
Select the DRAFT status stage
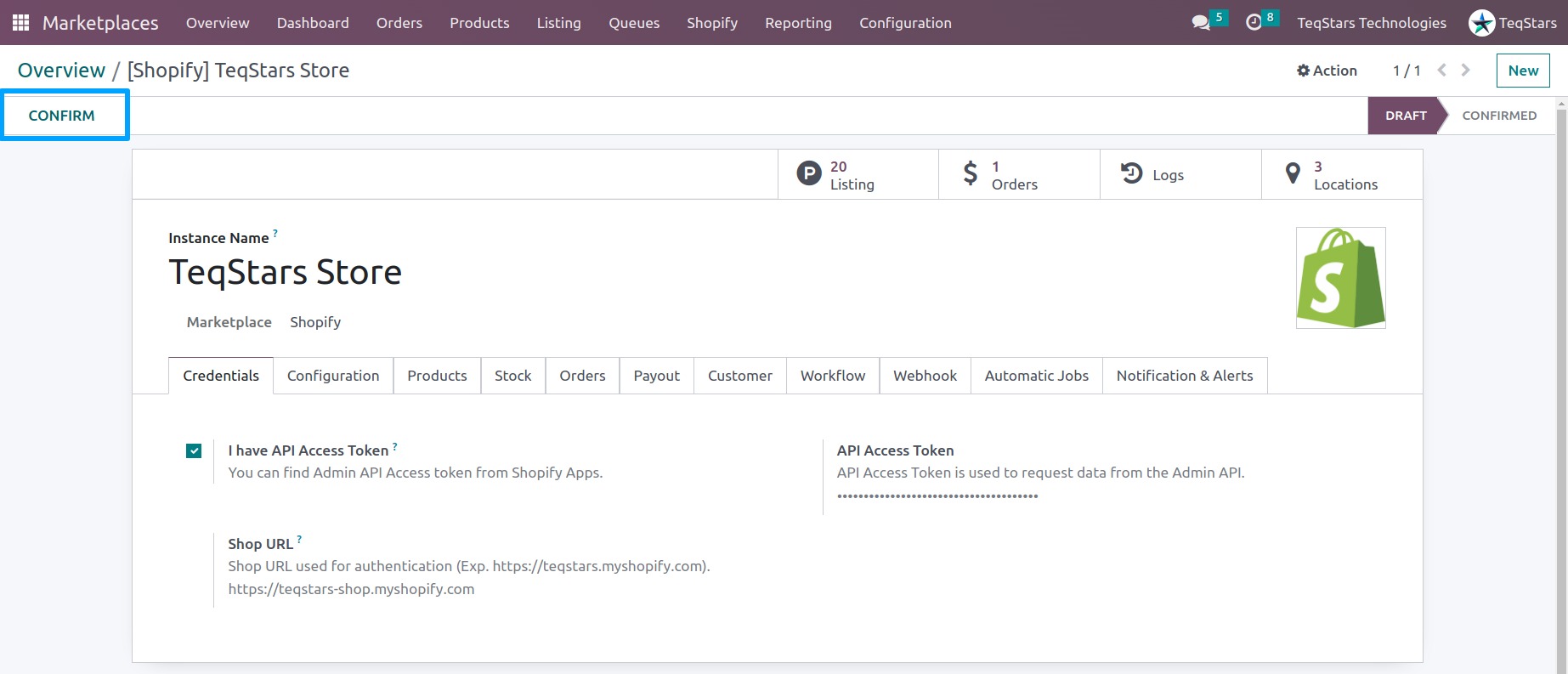click(x=1406, y=116)
